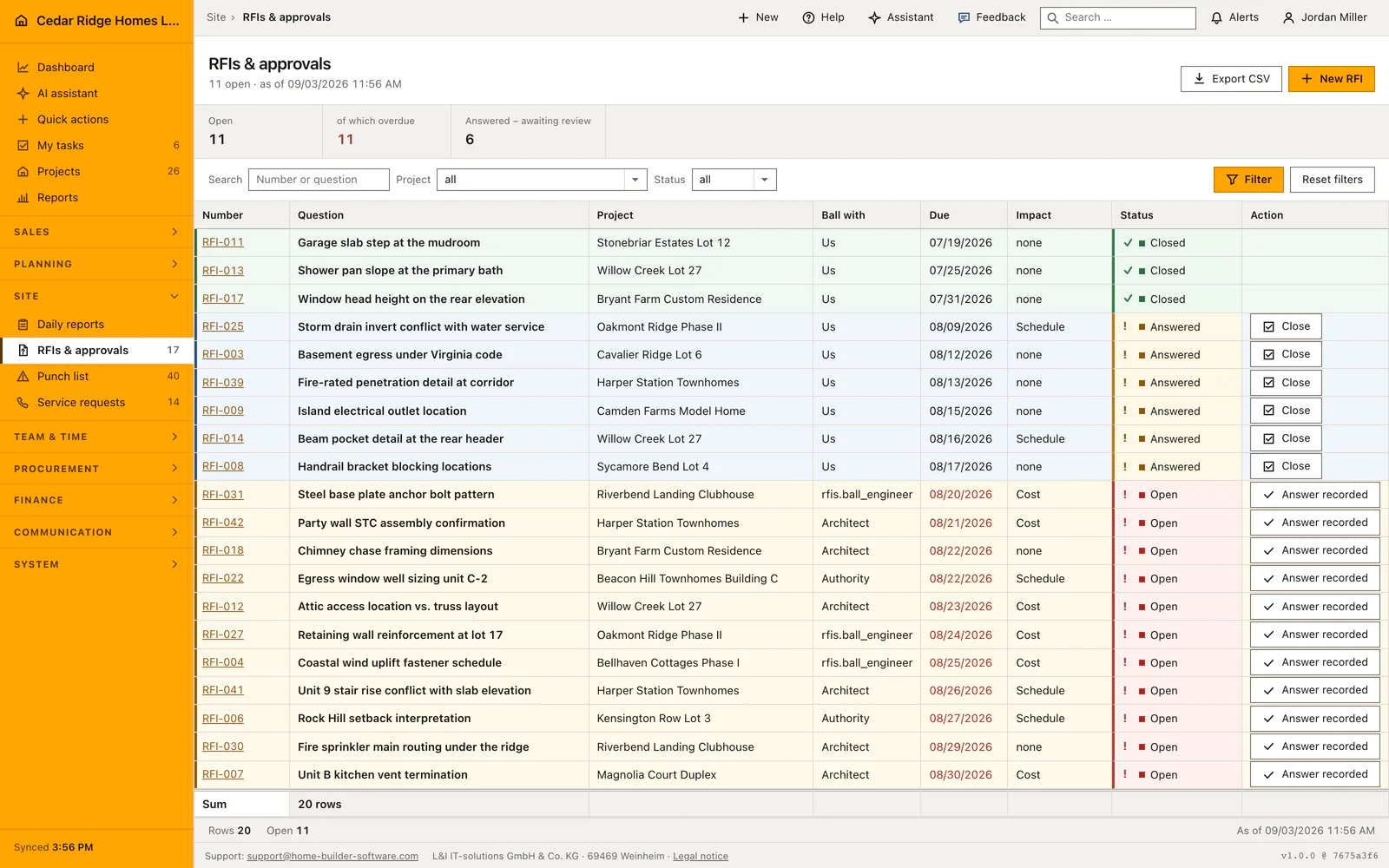Viewport: 1389px width, 868px height.
Task: Create a New RFI
Action: point(1331,79)
